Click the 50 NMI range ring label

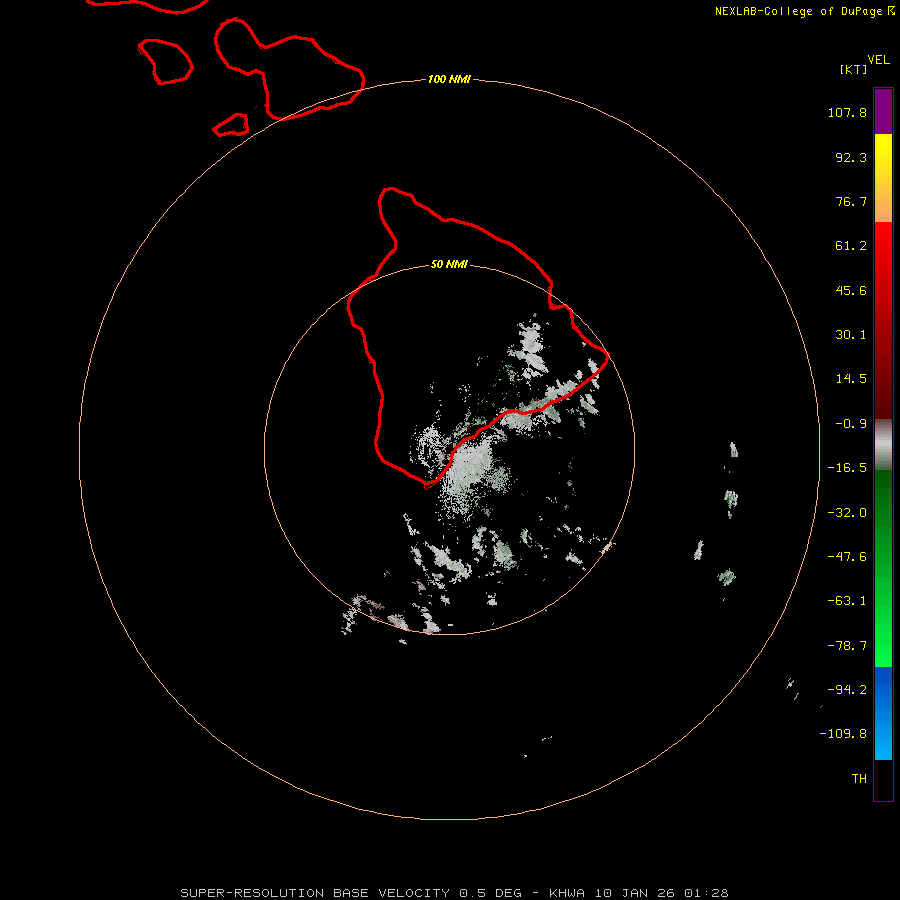click(x=449, y=264)
